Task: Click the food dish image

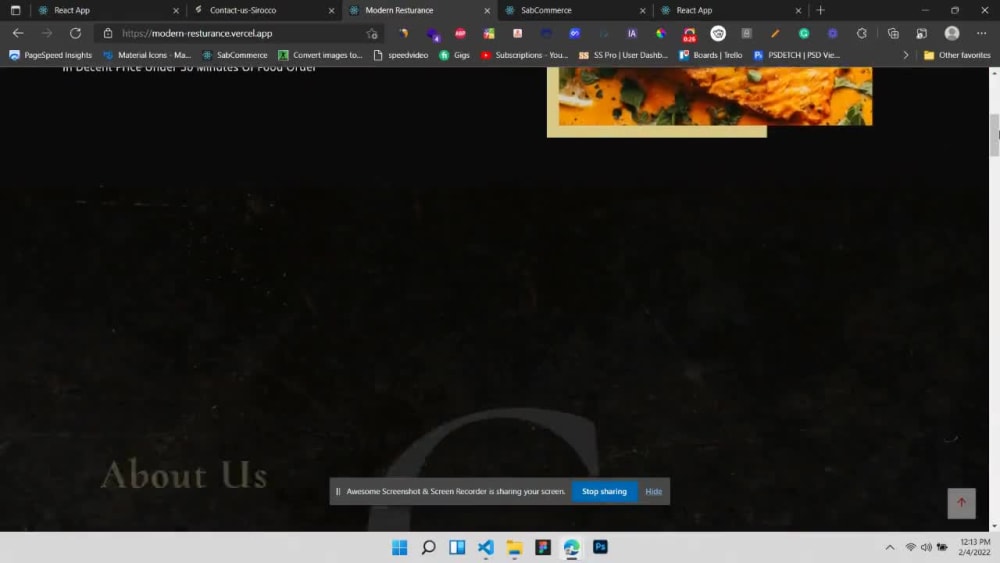Action: [x=715, y=96]
